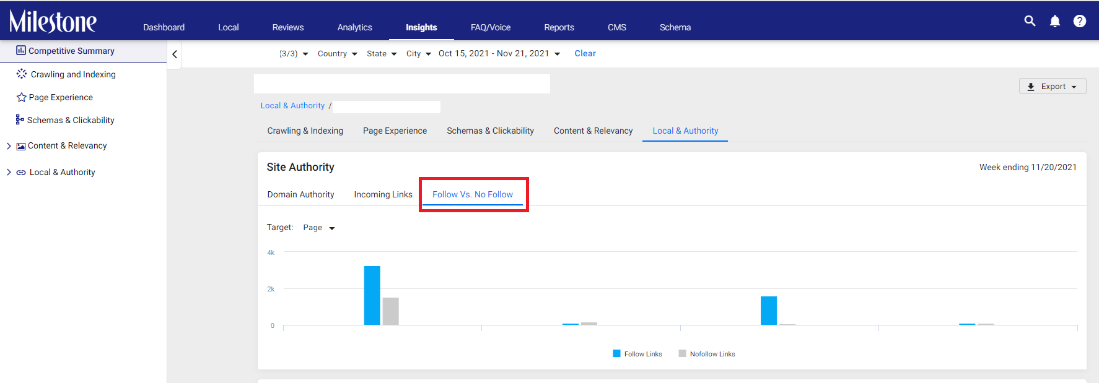Switch to Content & Relevancy tab
Viewport: 1099px width, 383px height.
pos(593,131)
